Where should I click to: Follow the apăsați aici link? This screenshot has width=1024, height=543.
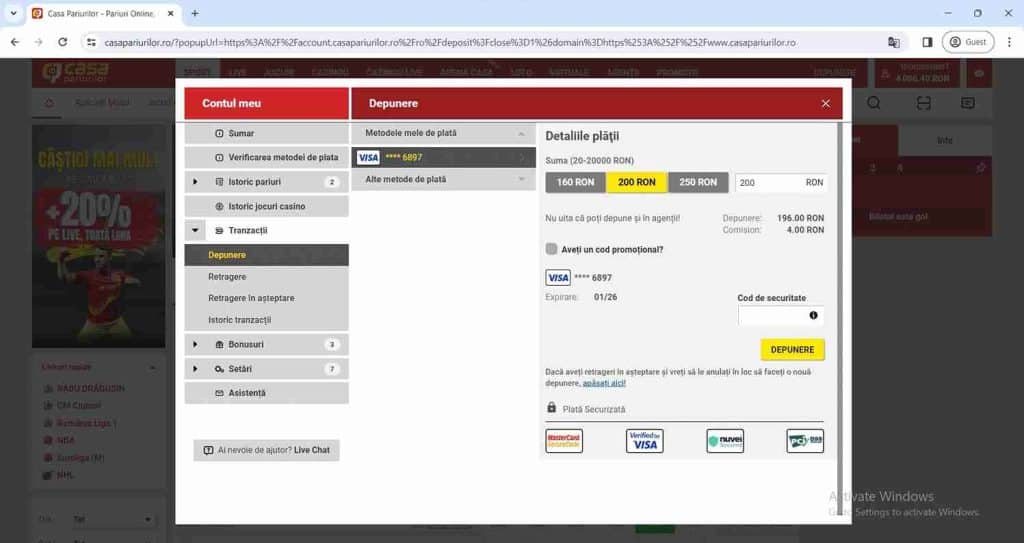point(604,384)
